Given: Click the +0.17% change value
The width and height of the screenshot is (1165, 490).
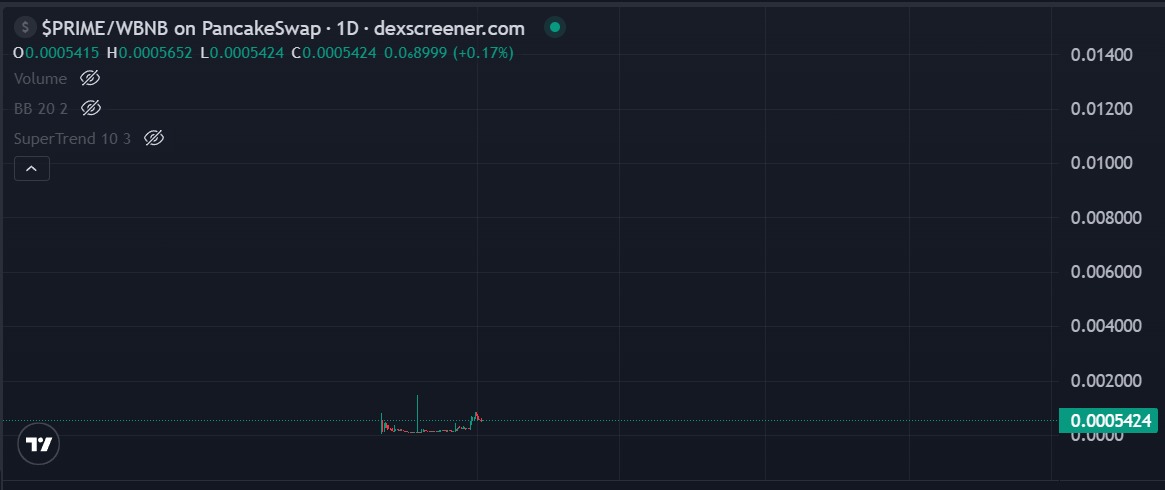Looking at the screenshot, I should [483, 52].
